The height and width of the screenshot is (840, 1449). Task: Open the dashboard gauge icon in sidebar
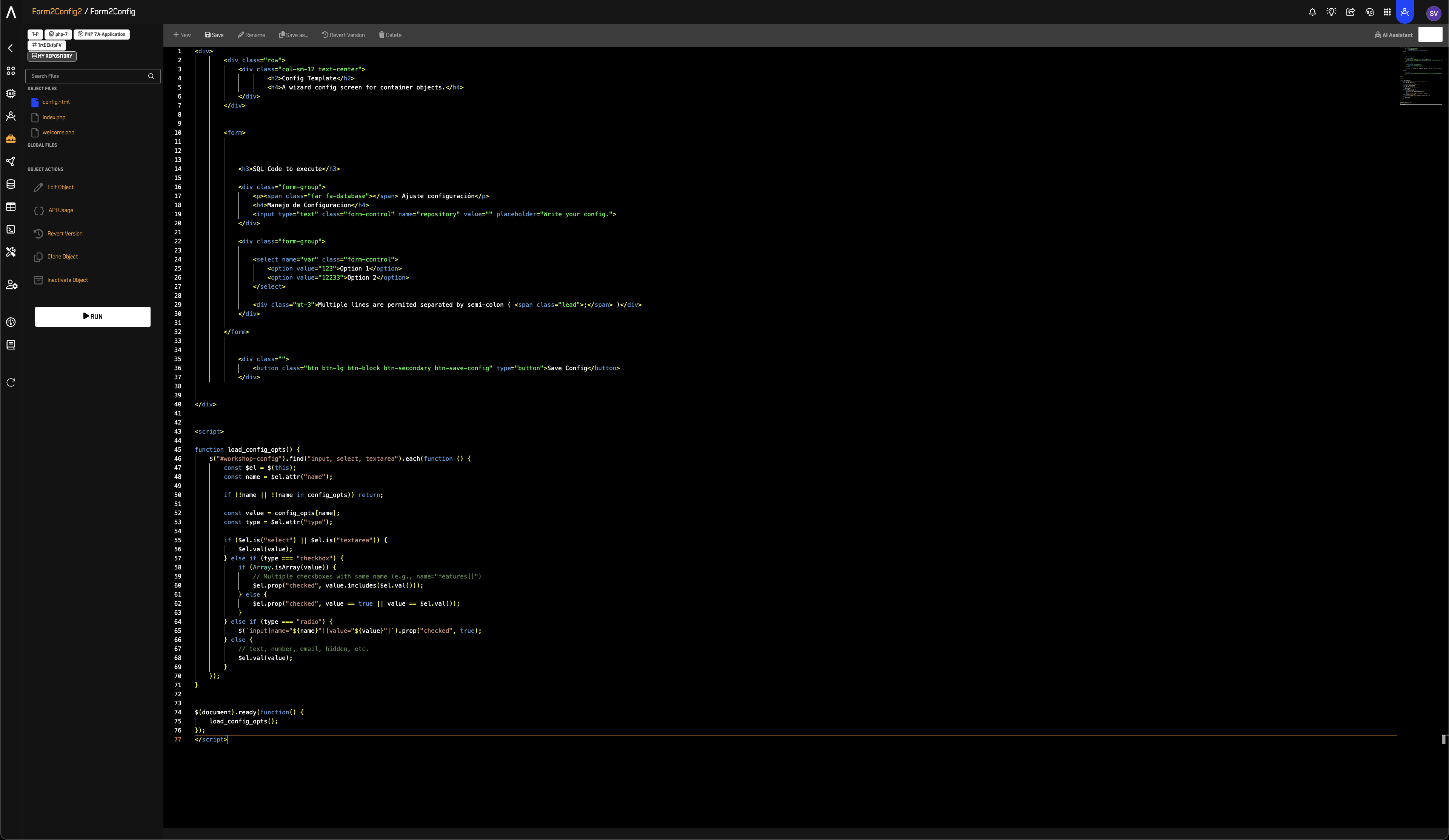click(10, 322)
